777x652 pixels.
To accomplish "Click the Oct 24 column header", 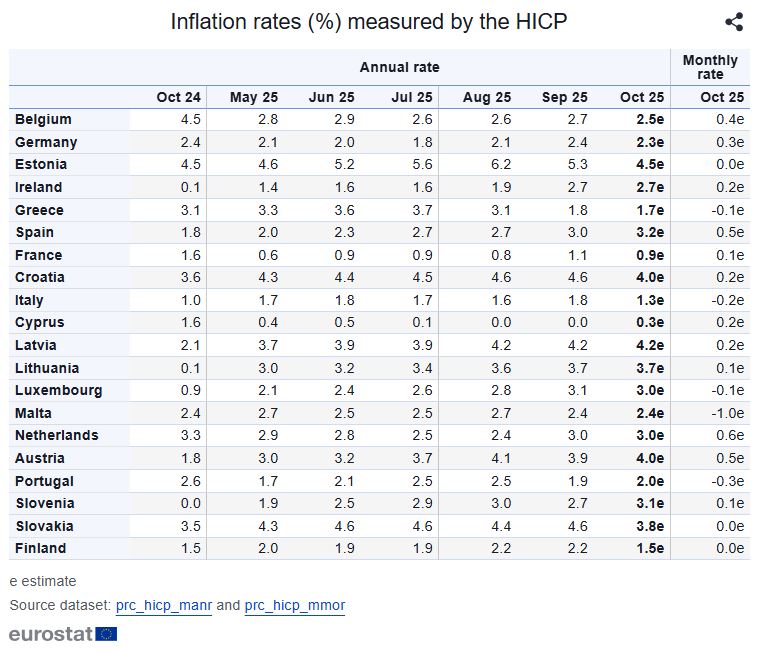I will point(178,97).
